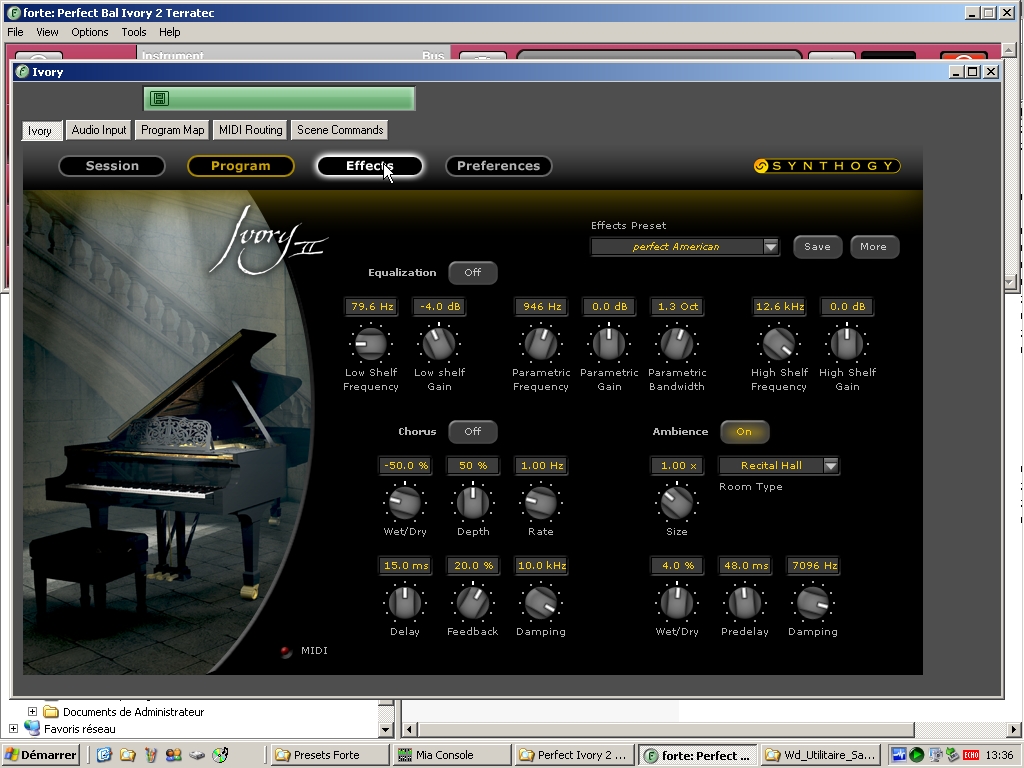Click the Ambience Size knob

click(677, 502)
